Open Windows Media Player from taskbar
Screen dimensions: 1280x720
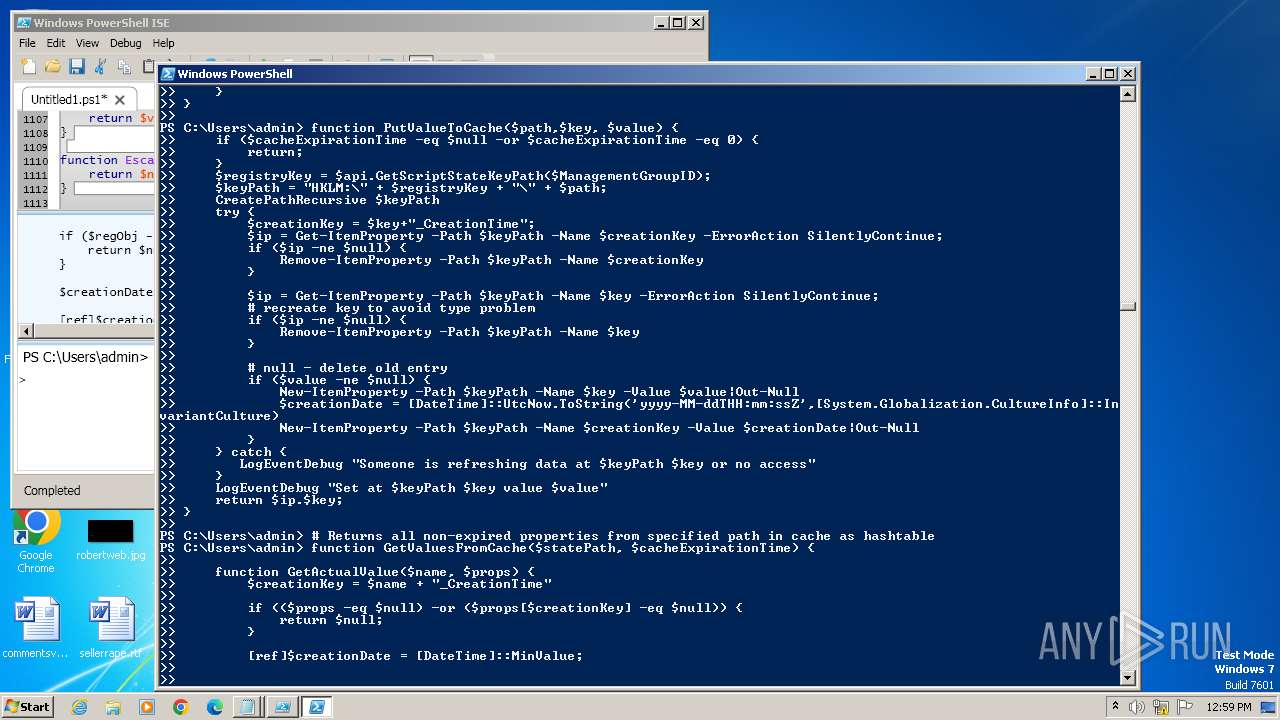pos(147,707)
